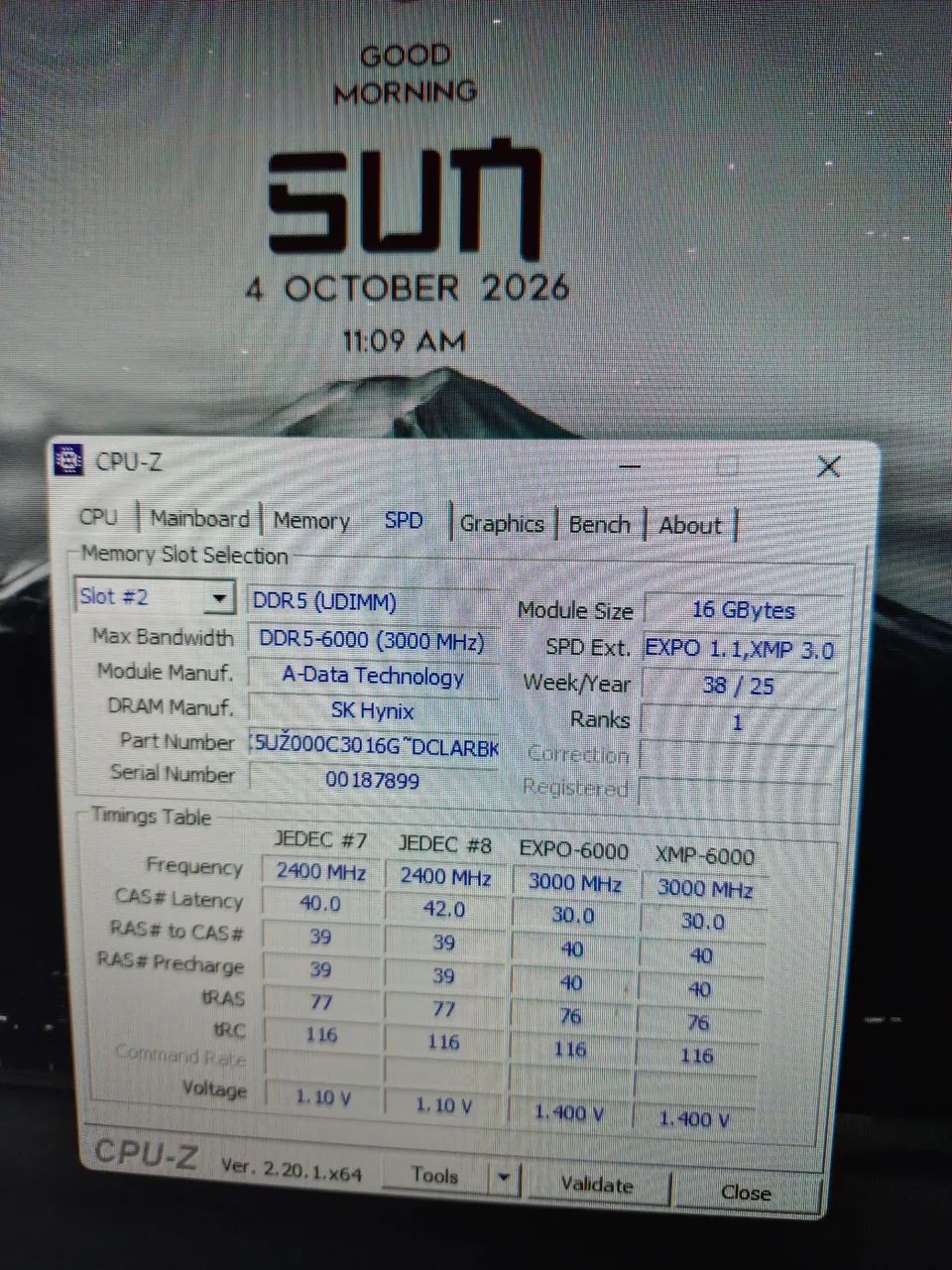952x1270 pixels.
Task: Click the Serial Number field 00187899
Action: (x=373, y=780)
